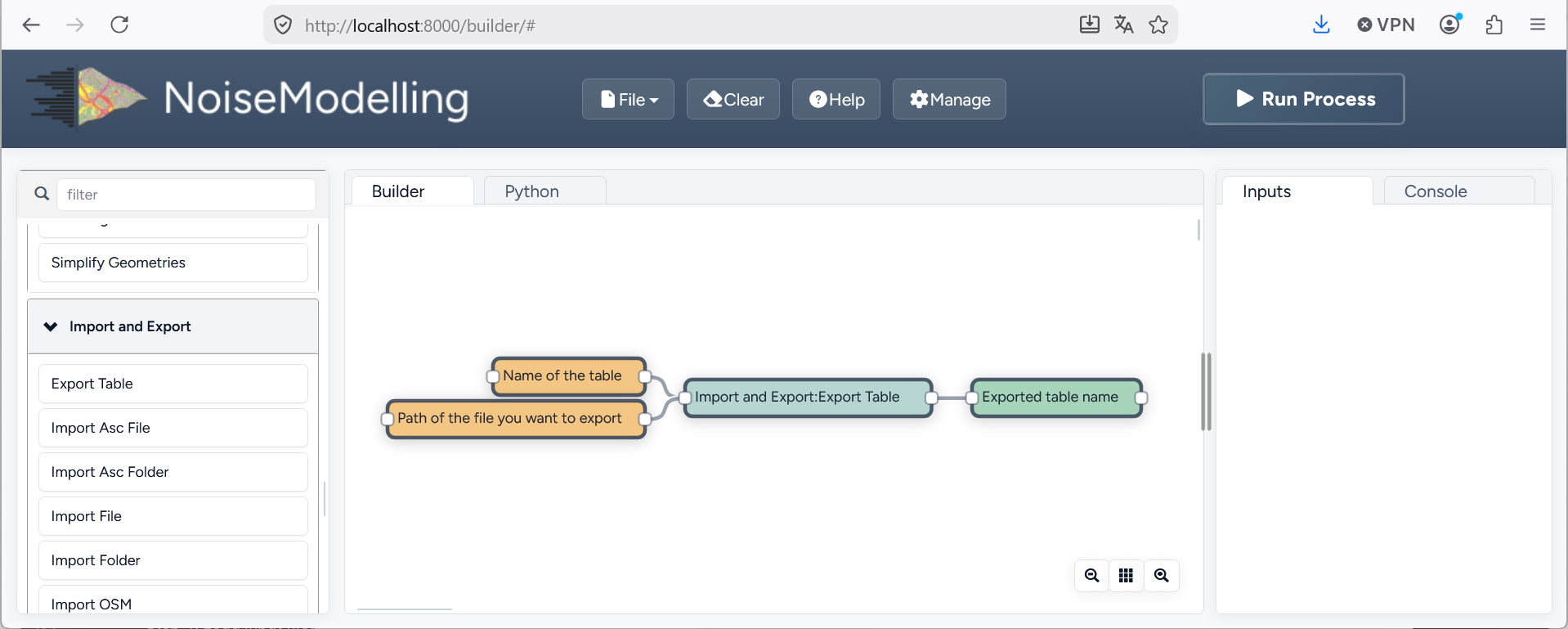Select Import Folder process
The width and height of the screenshot is (1568, 629).
coord(173,560)
